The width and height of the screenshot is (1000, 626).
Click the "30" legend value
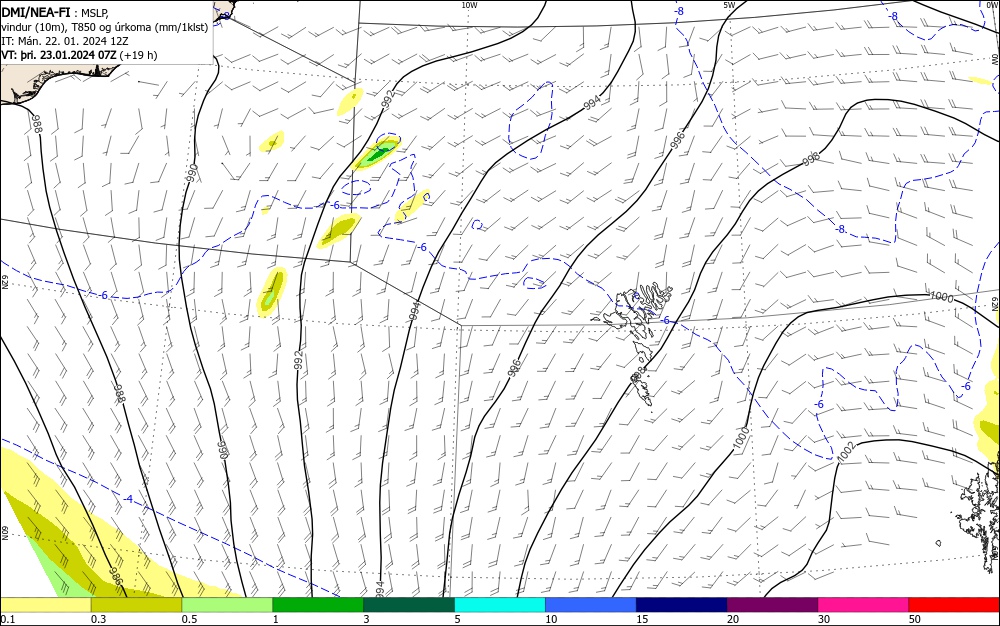(824, 619)
